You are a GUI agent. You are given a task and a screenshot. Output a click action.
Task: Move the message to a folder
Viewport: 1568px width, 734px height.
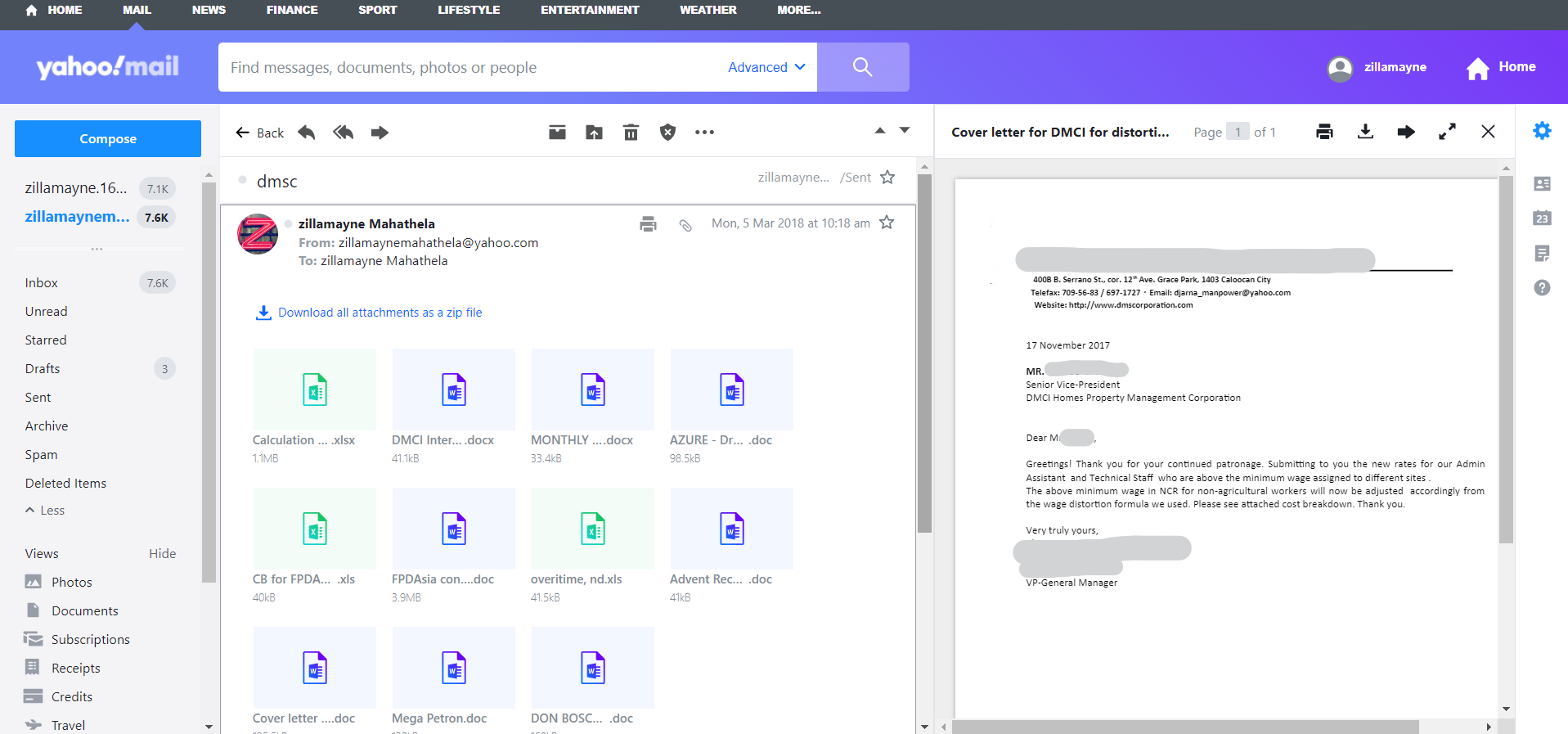click(x=595, y=133)
